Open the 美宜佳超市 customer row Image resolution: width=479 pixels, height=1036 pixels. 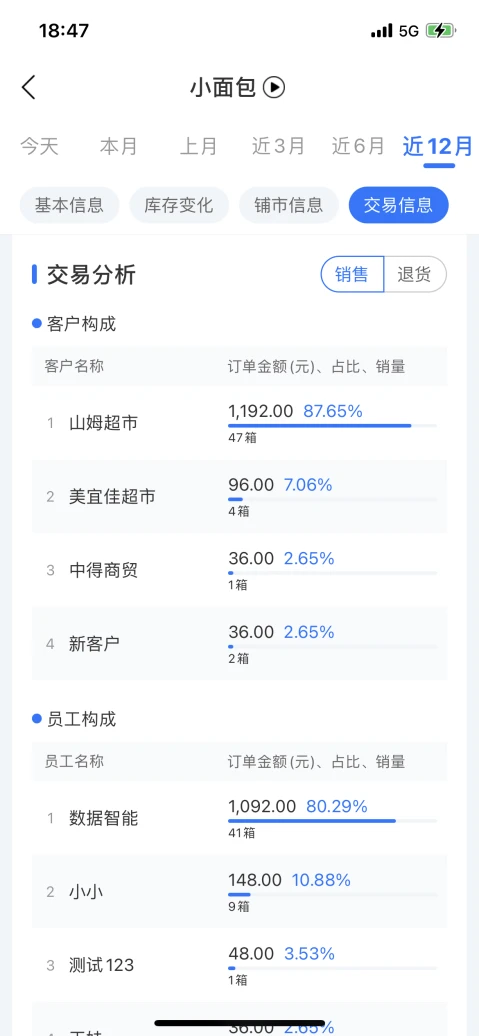tap(239, 496)
